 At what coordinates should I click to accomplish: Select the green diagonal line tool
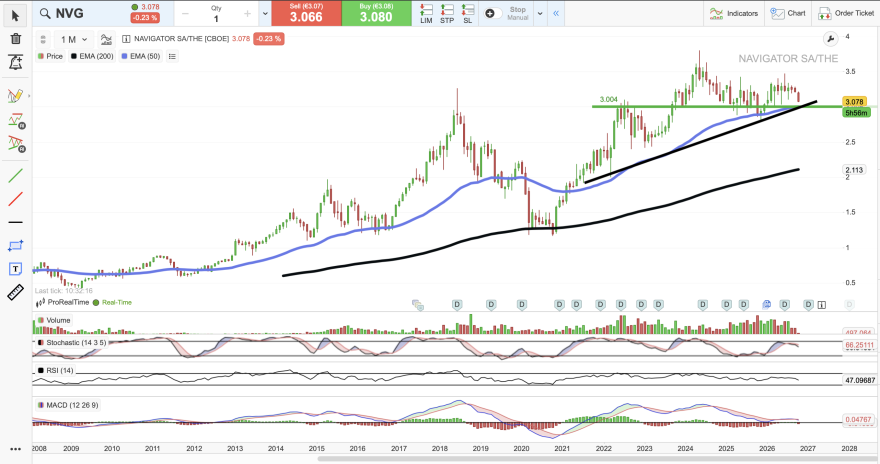click(16, 176)
